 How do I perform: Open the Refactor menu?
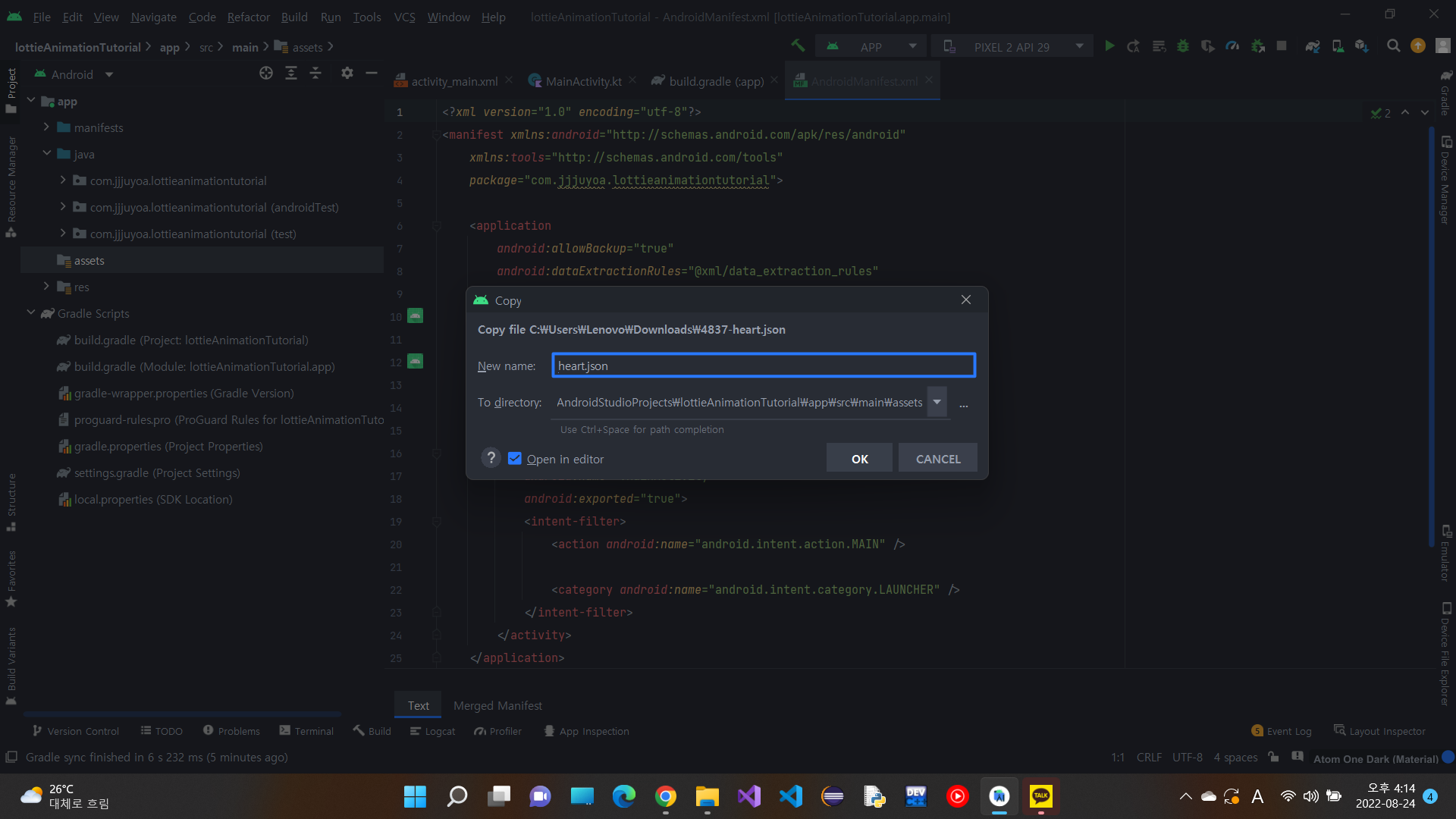click(248, 17)
